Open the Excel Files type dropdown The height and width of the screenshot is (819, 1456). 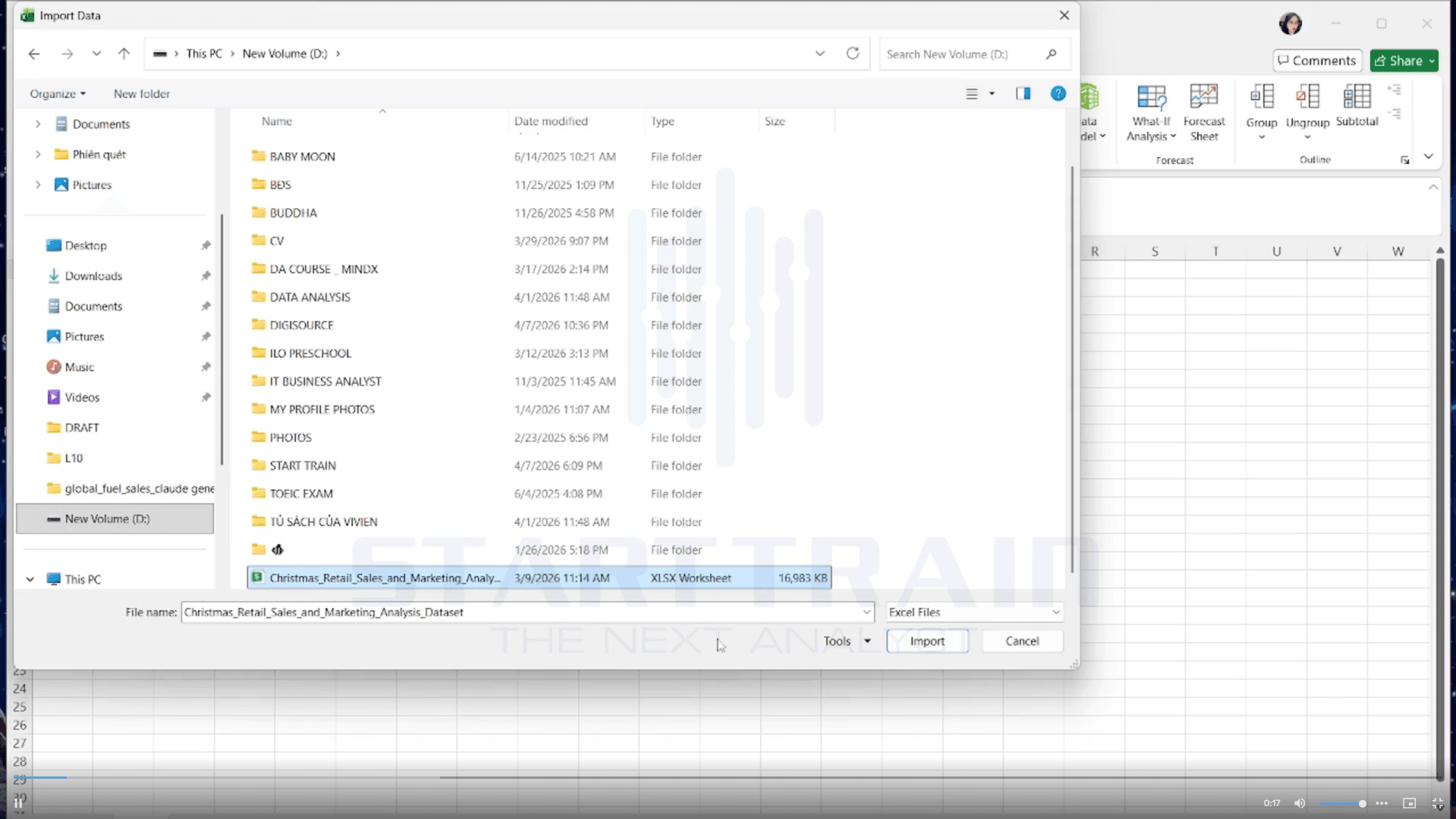[973, 612]
